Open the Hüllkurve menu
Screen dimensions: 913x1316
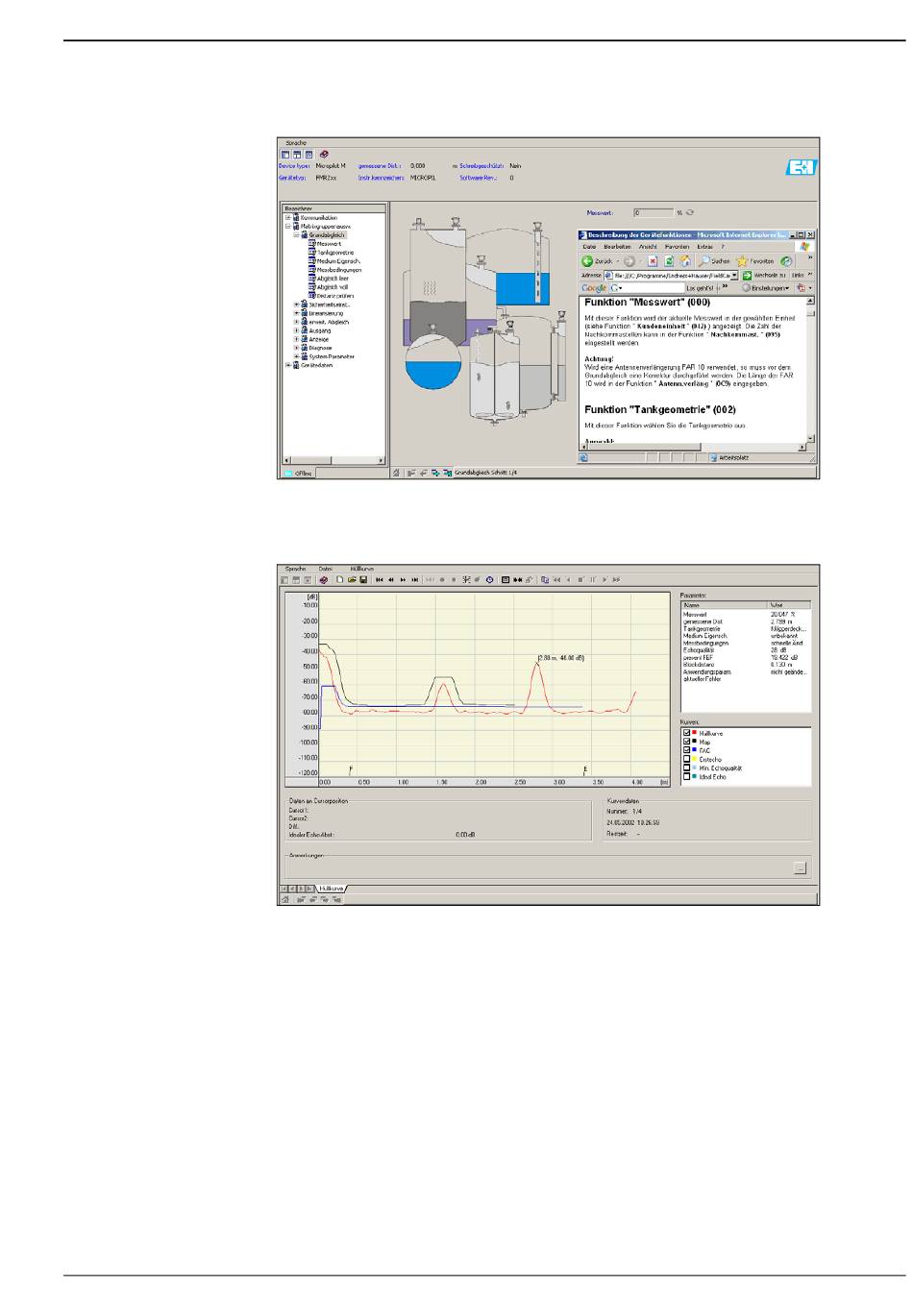pos(361,570)
